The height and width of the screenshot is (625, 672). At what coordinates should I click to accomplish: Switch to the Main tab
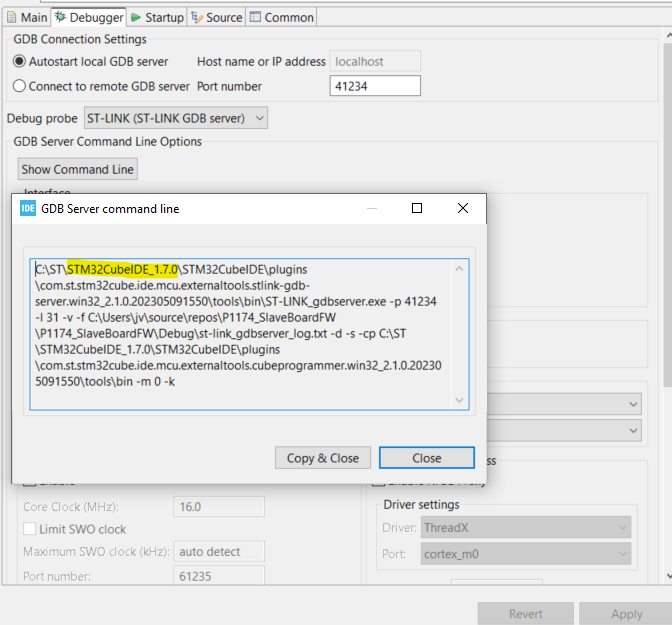tap(27, 18)
